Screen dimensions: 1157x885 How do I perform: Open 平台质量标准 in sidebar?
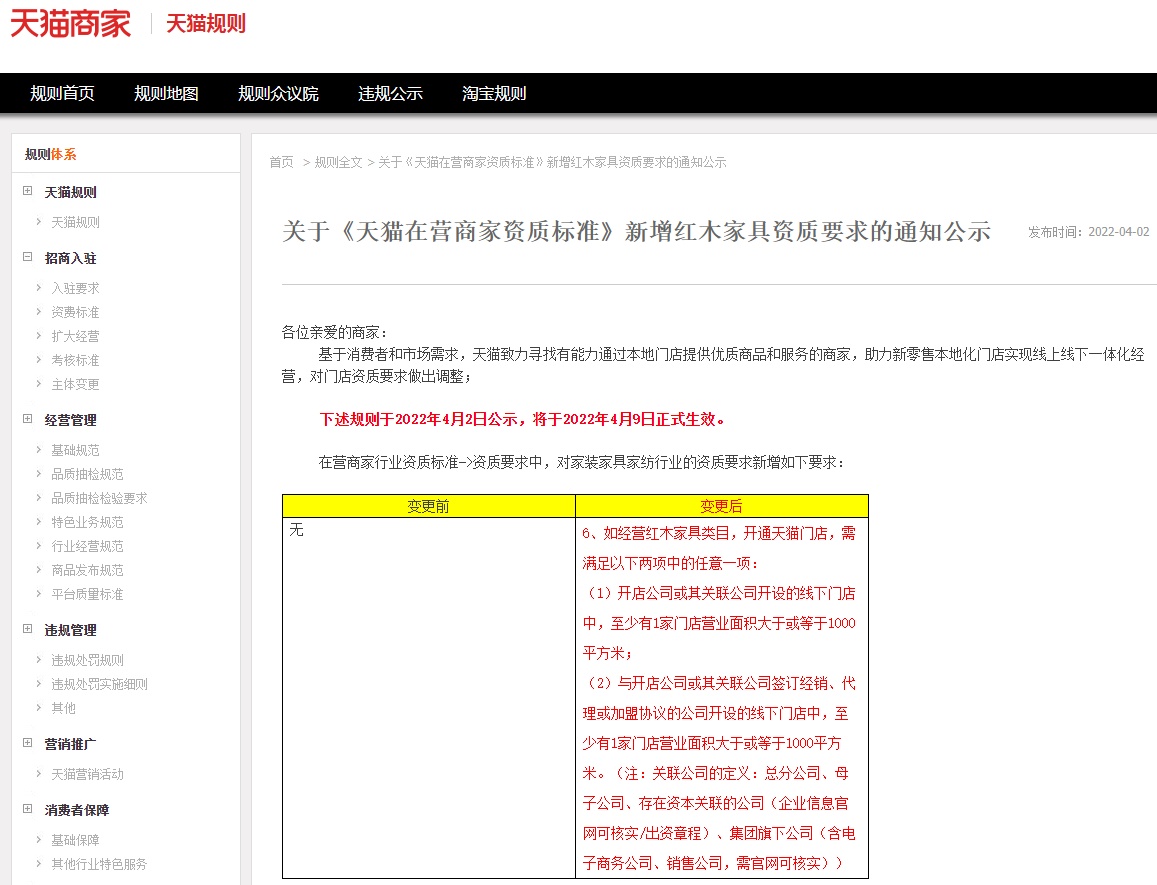[87, 594]
